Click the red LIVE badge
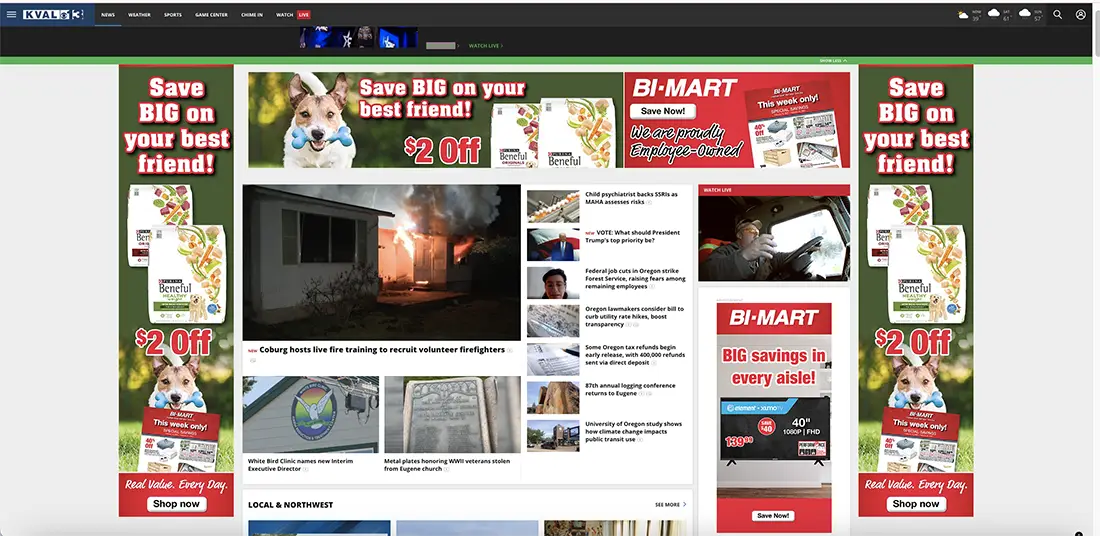Viewport: 1100px width, 536px height. (x=303, y=15)
